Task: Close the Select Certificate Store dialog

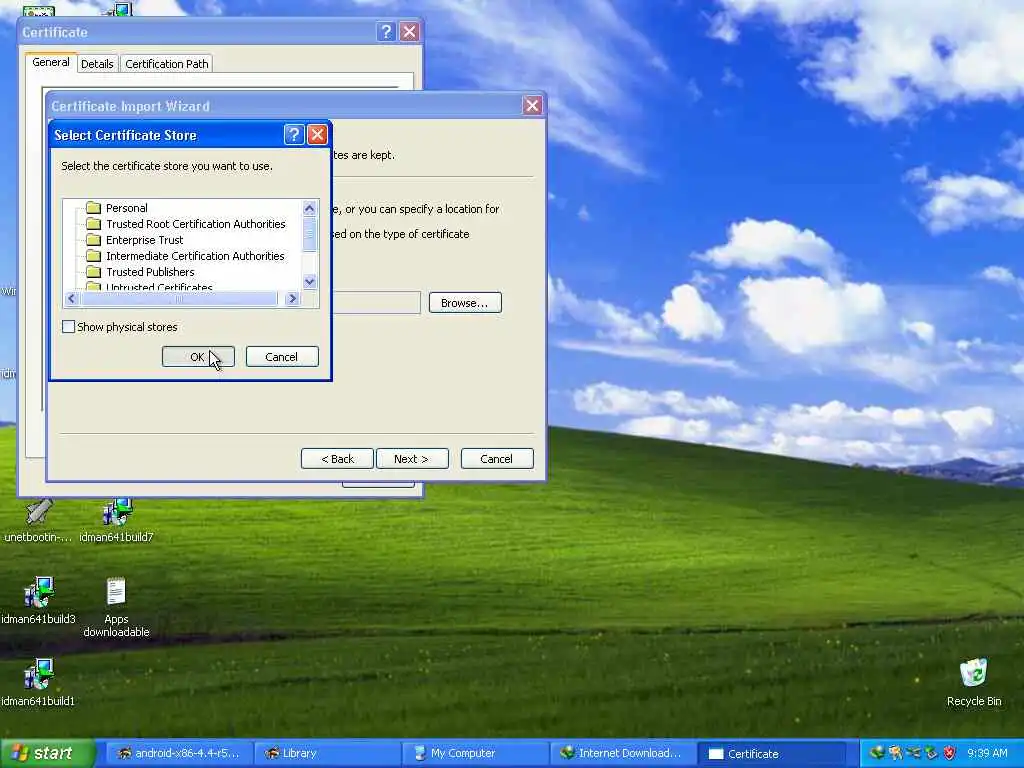Action: [317, 135]
